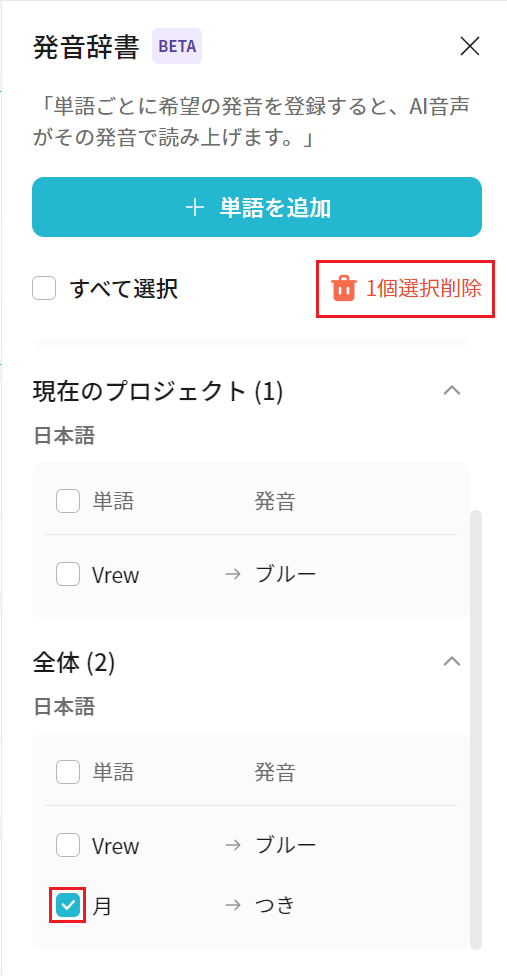
Task: Close the 発音辞書 panel with the X icon
Action: click(470, 46)
